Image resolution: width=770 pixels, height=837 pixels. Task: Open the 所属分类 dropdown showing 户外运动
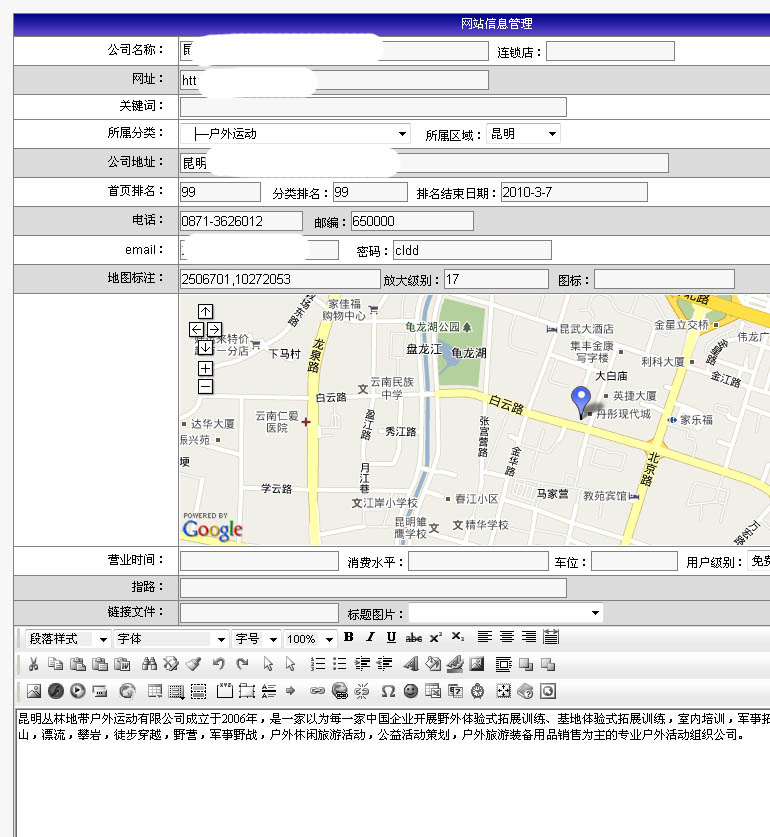295,133
